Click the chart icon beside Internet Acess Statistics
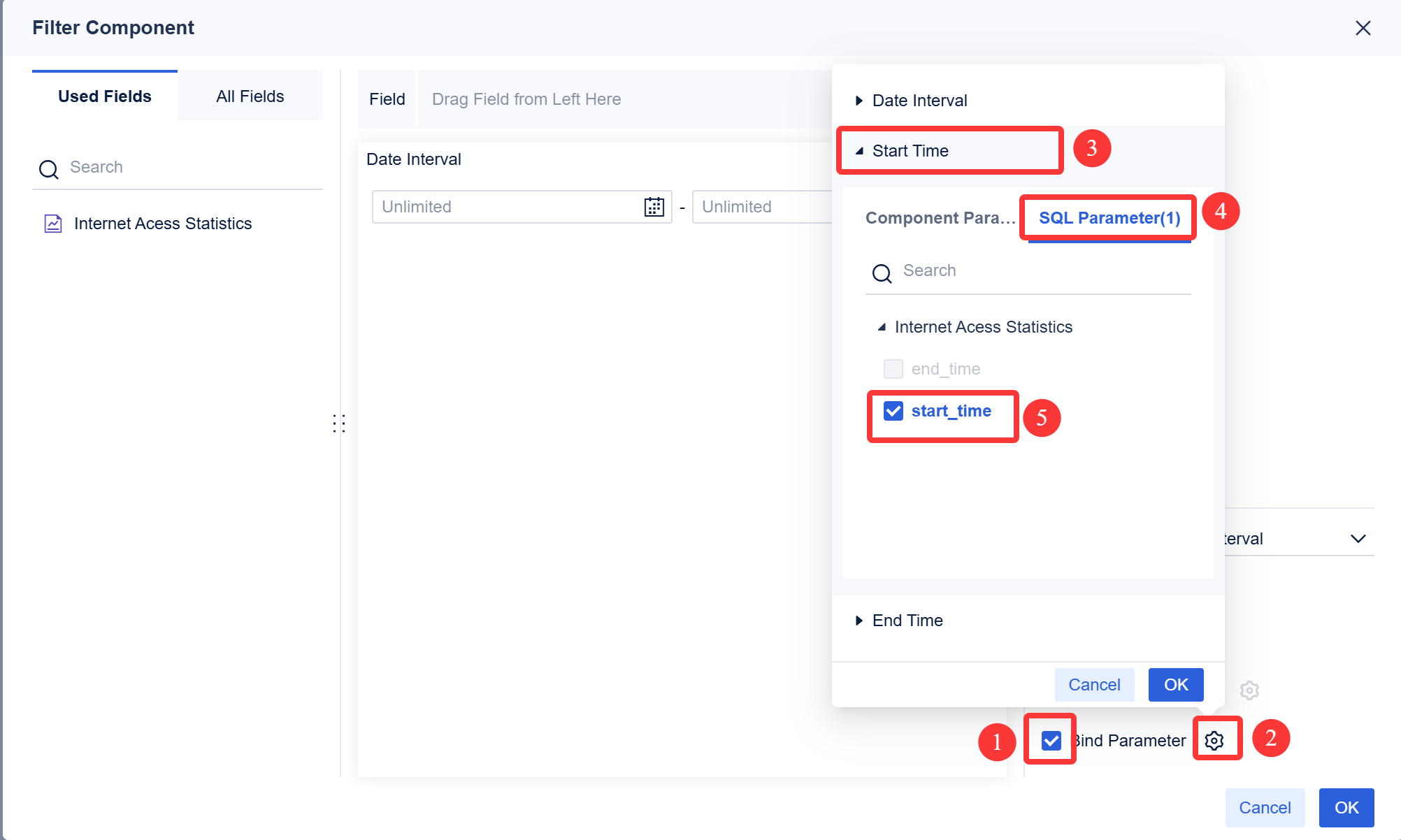This screenshot has width=1401, height=840. pyautogui.click(x=52, y=223)
